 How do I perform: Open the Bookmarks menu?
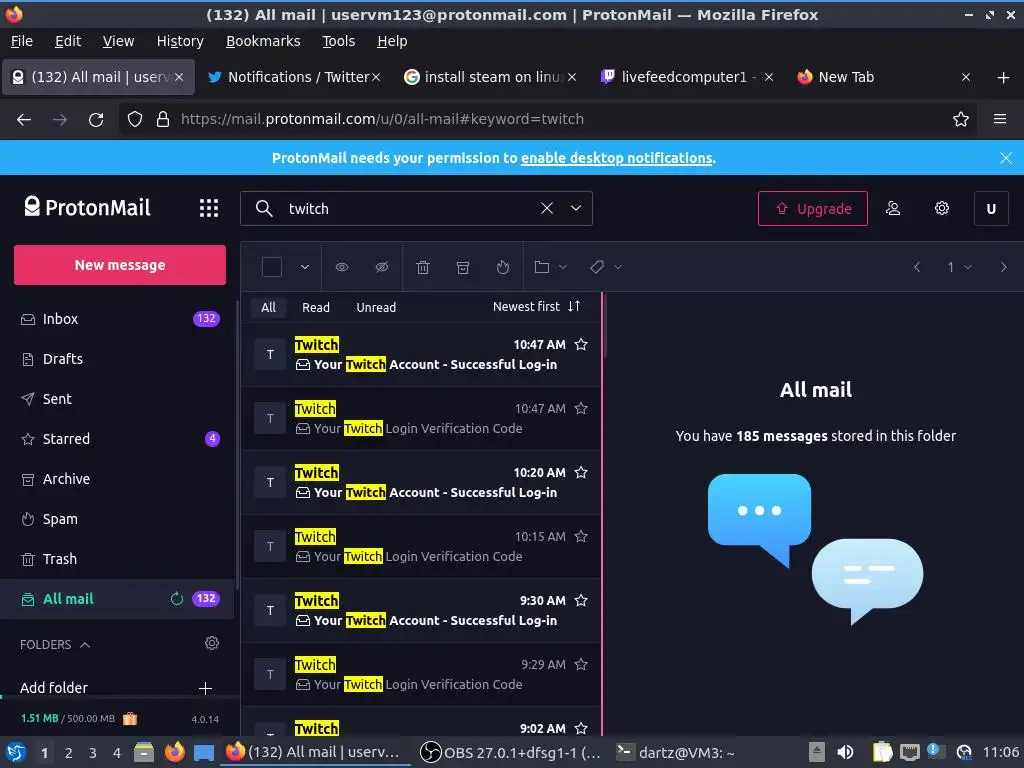point(263,41)
